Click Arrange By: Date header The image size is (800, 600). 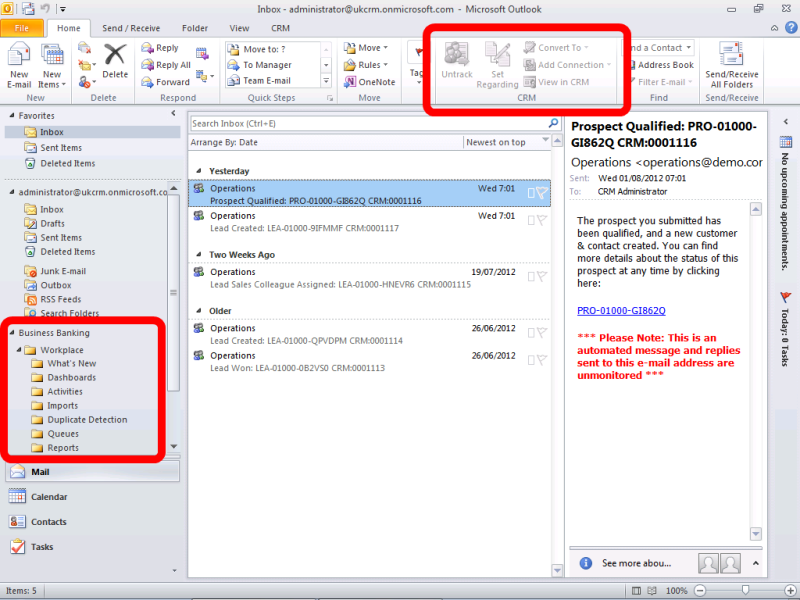pyautogui.click(x=224, y=142)
